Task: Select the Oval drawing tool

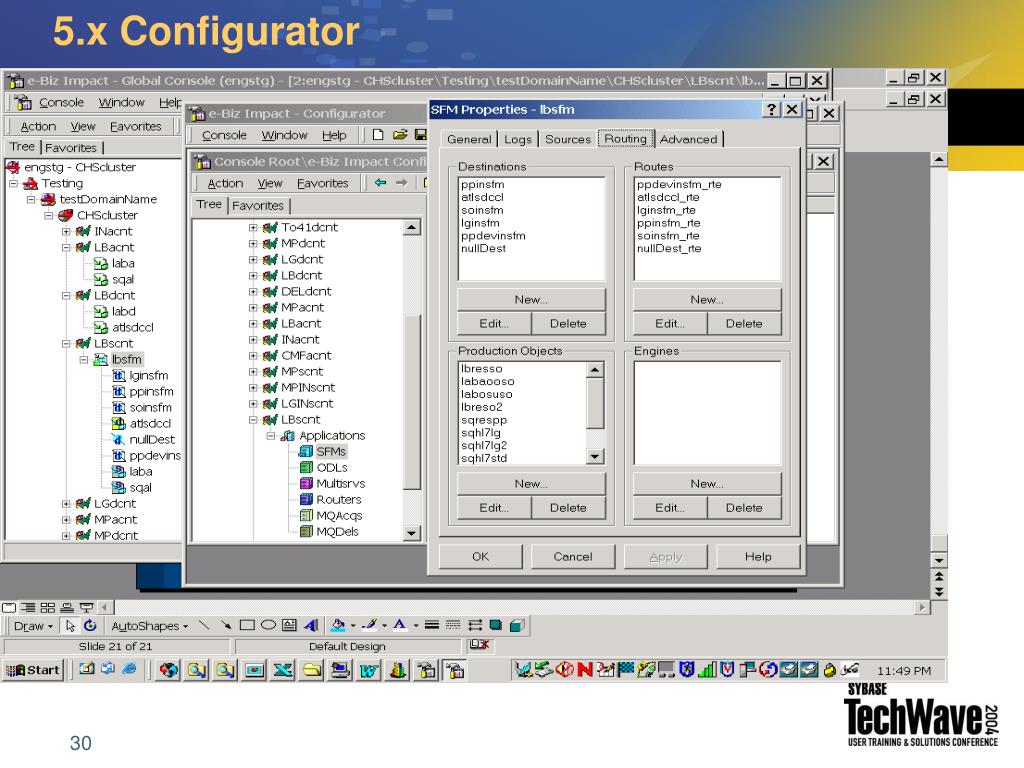Action: 268,626
